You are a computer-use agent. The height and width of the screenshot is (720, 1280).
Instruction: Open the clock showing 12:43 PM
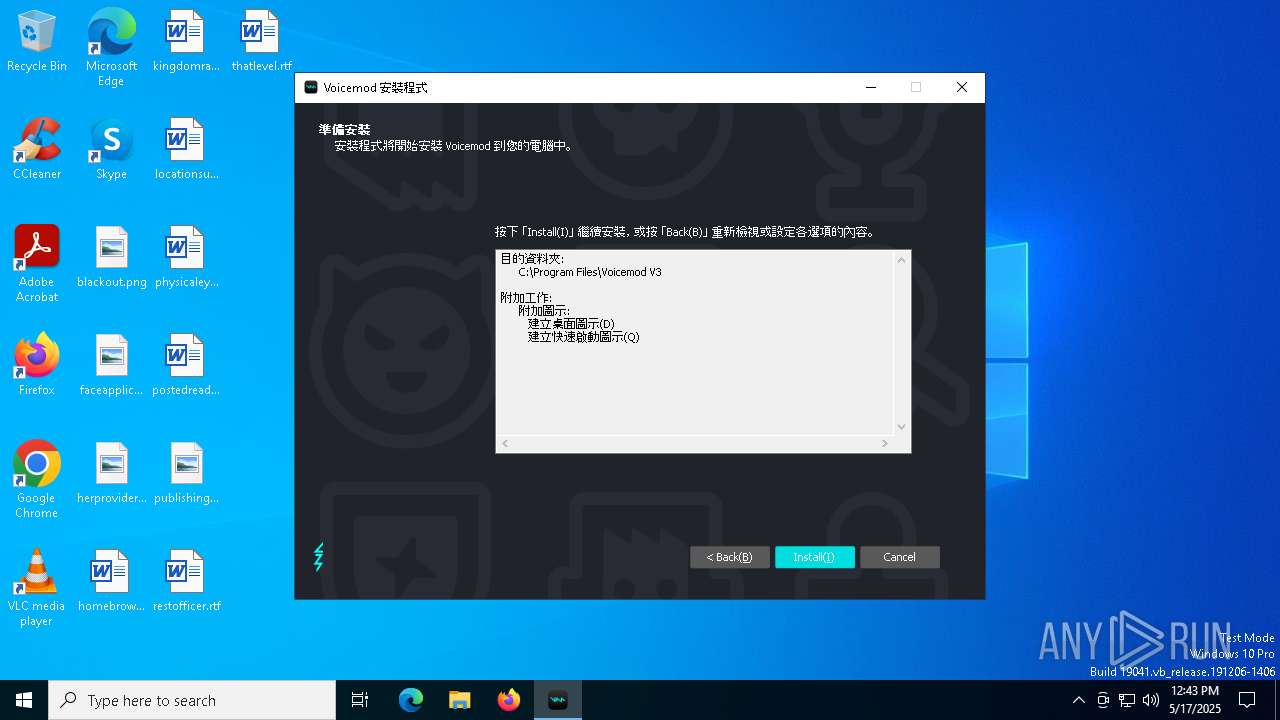click(1195, 700)
